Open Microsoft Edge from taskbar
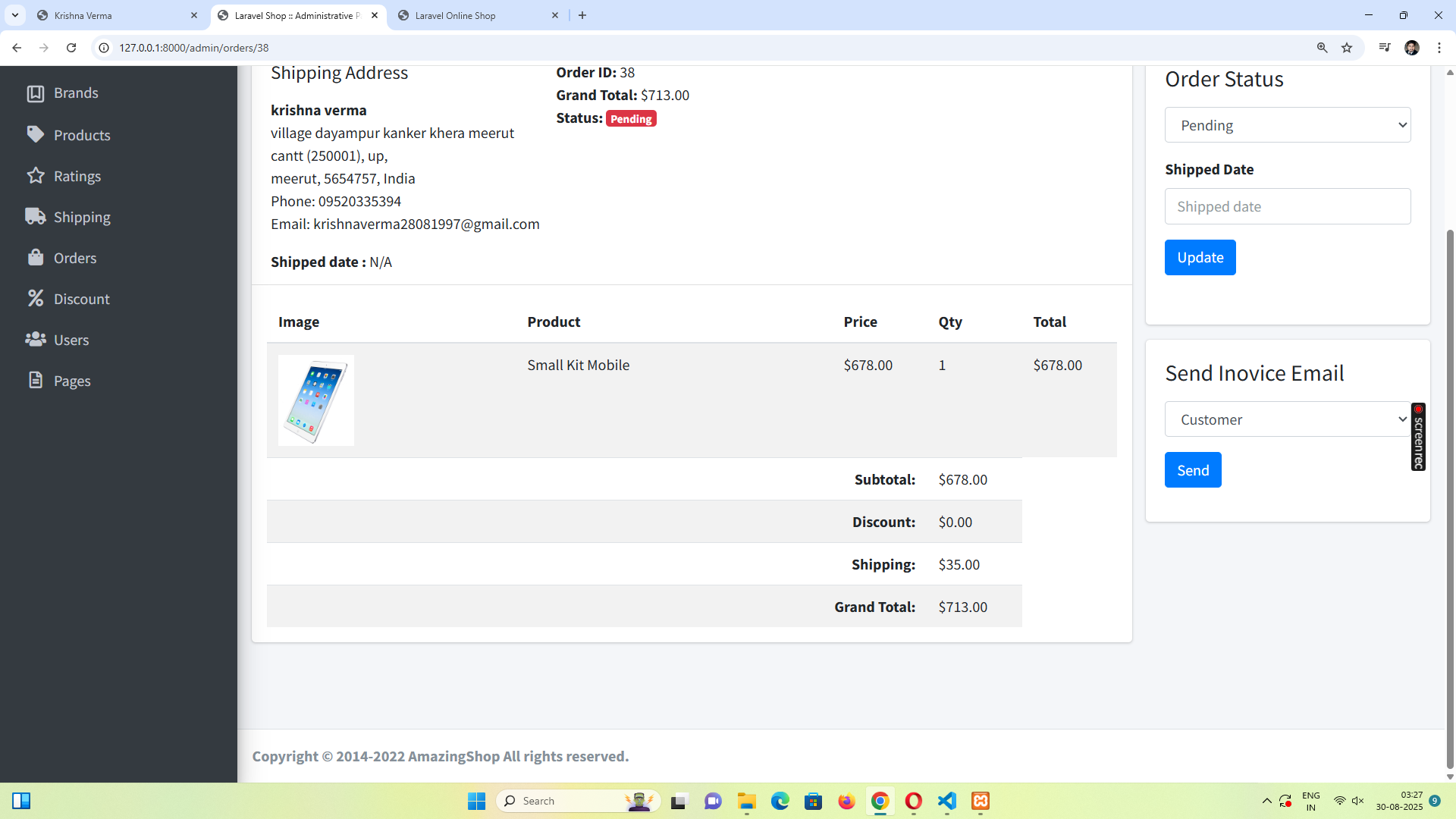Image resolution: width=1456 pixels, height=819 pixels. (x=780, y=801)
